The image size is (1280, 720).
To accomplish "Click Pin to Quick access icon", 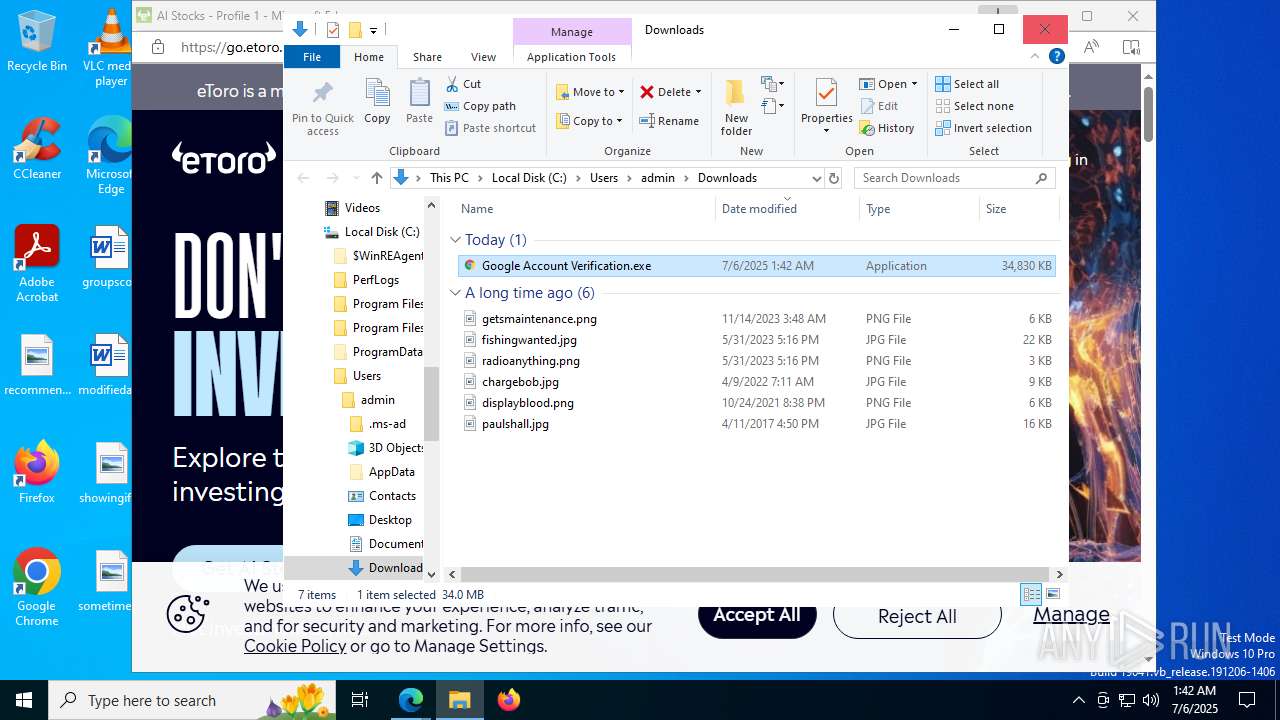I will 322,108.
